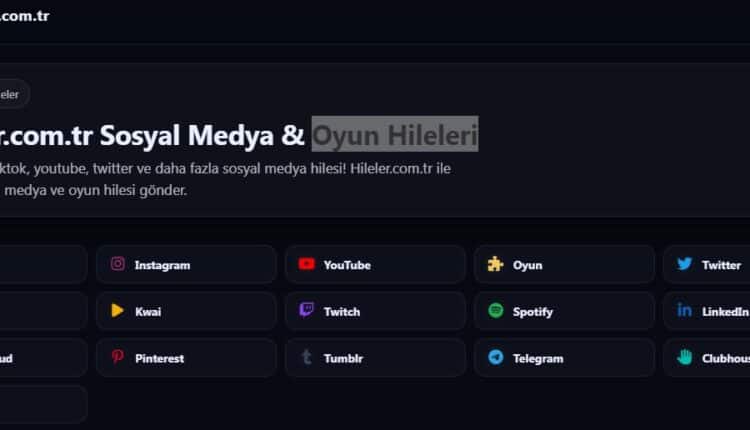
Task: Click the purple Twitch icon
Action: tap(306, 311)
